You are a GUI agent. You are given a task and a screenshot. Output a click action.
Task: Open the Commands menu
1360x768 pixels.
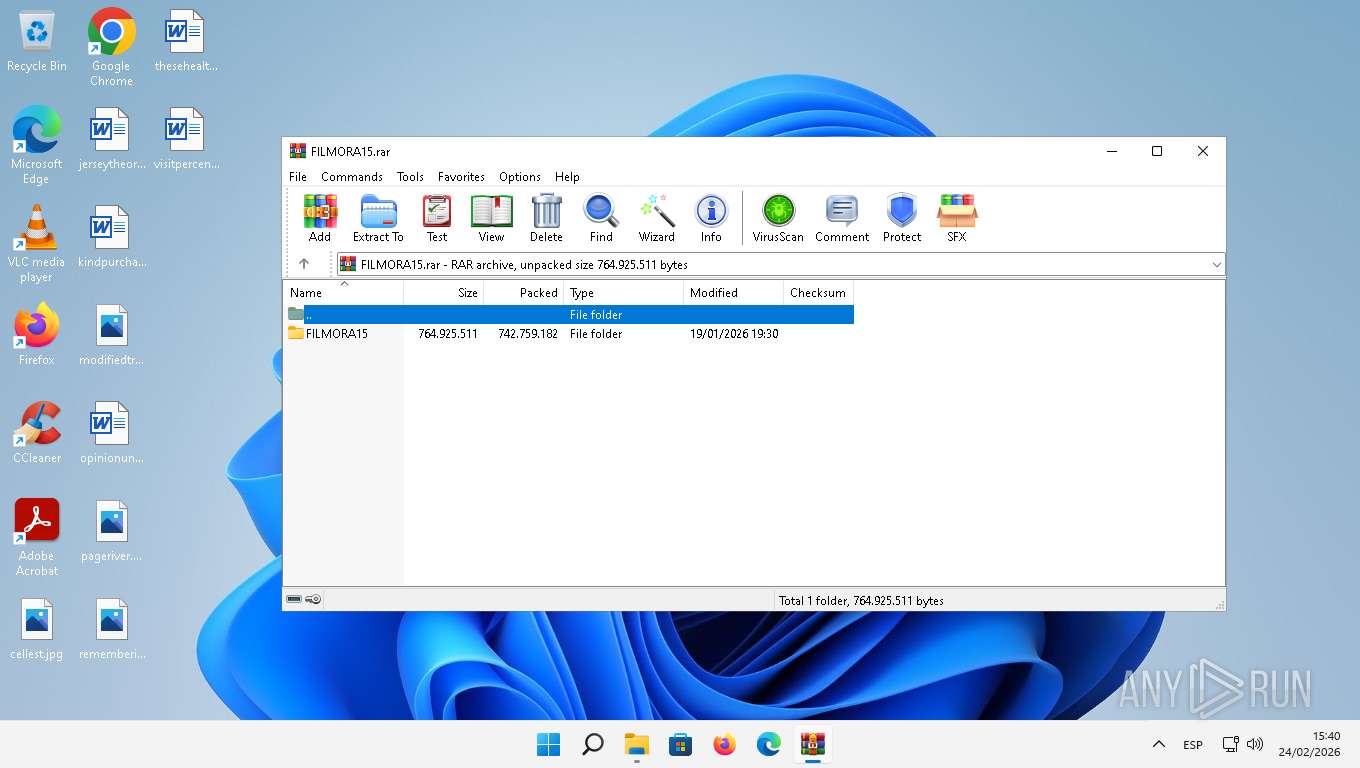click(x=352, y=176)
